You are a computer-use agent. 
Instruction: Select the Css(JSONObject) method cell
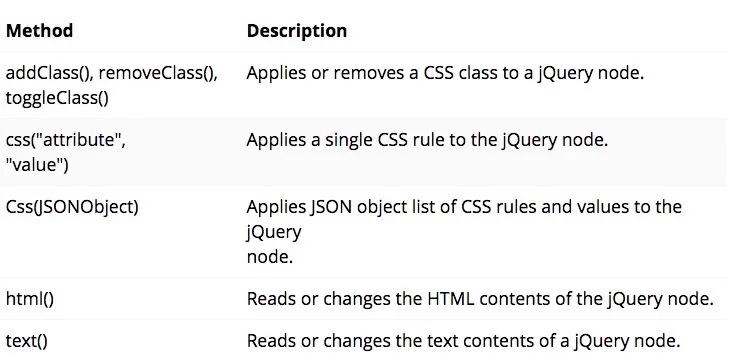pos(72,207)
